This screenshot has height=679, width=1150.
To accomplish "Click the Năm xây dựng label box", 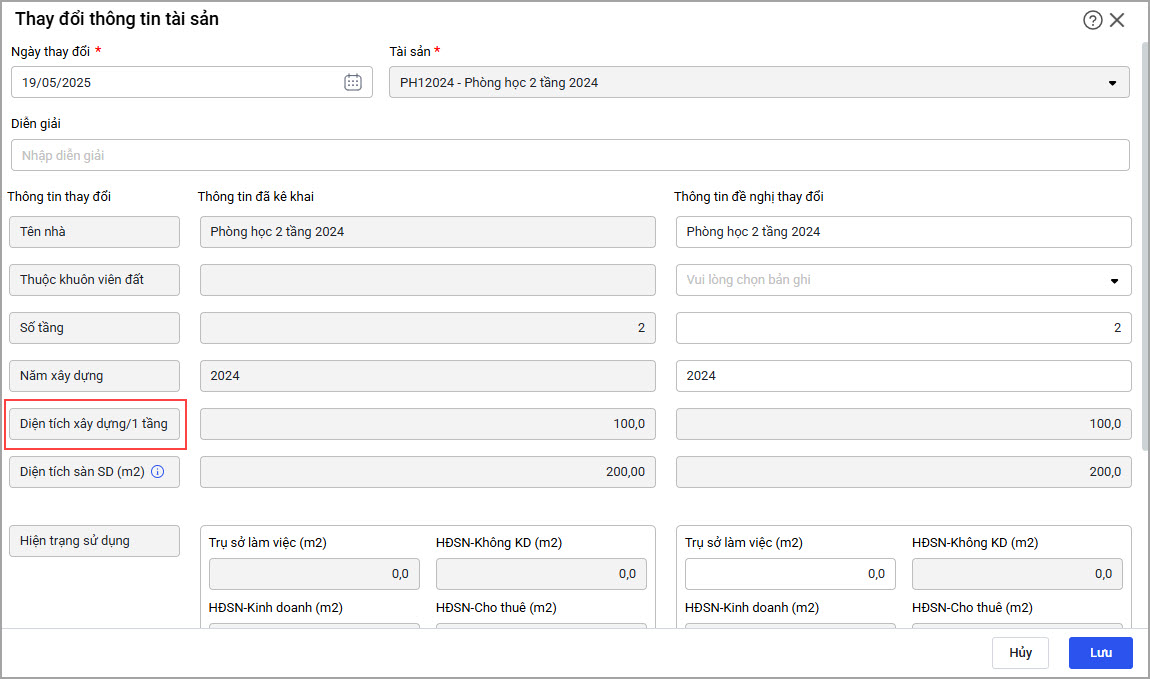I will point(94,376).
